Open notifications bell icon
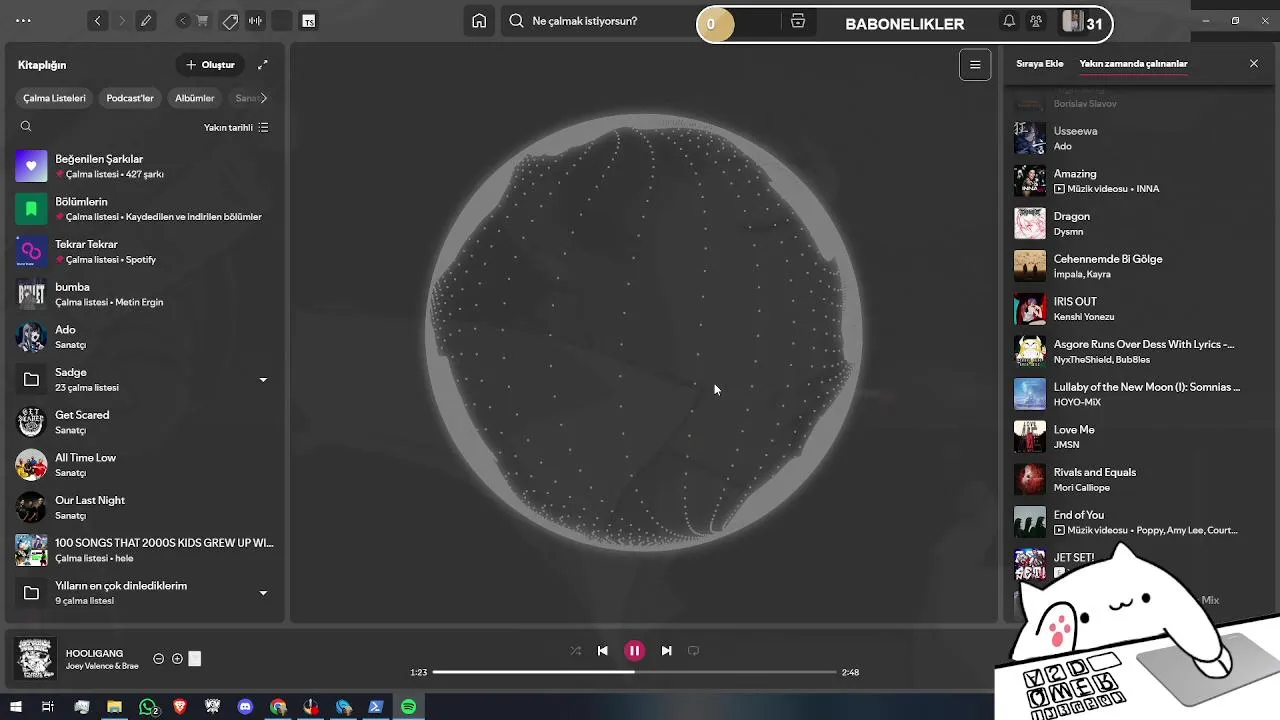This screenshot has width=1280, height=720. point(1009,21)
